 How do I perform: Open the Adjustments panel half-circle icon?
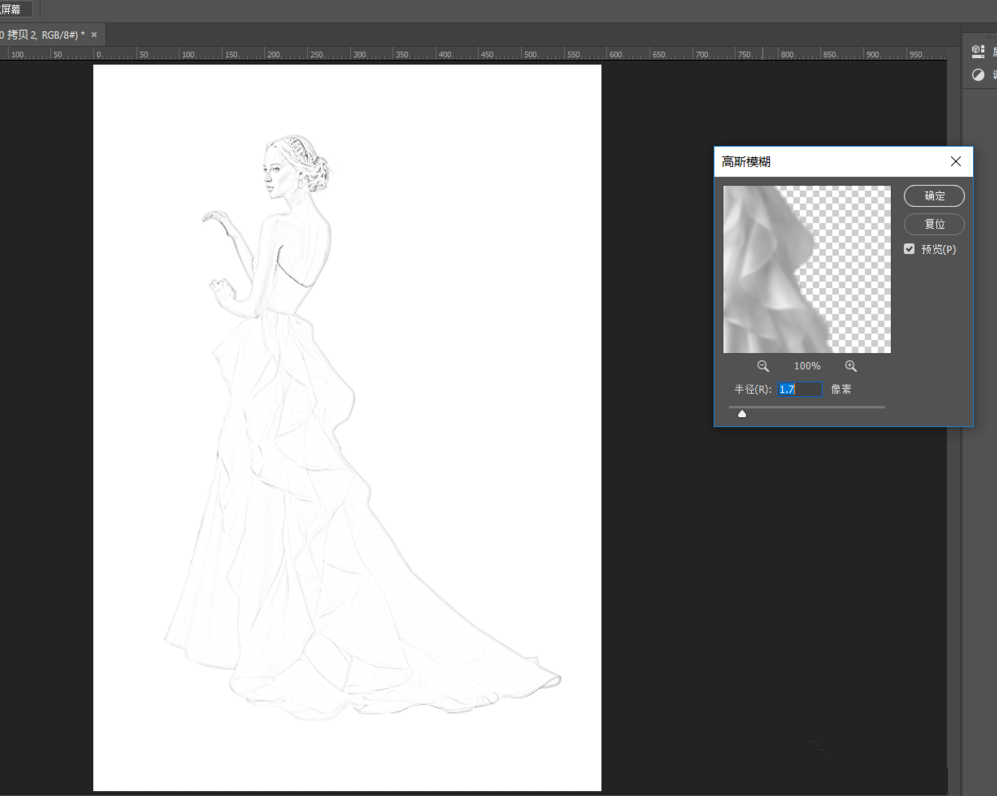point(978,75)
